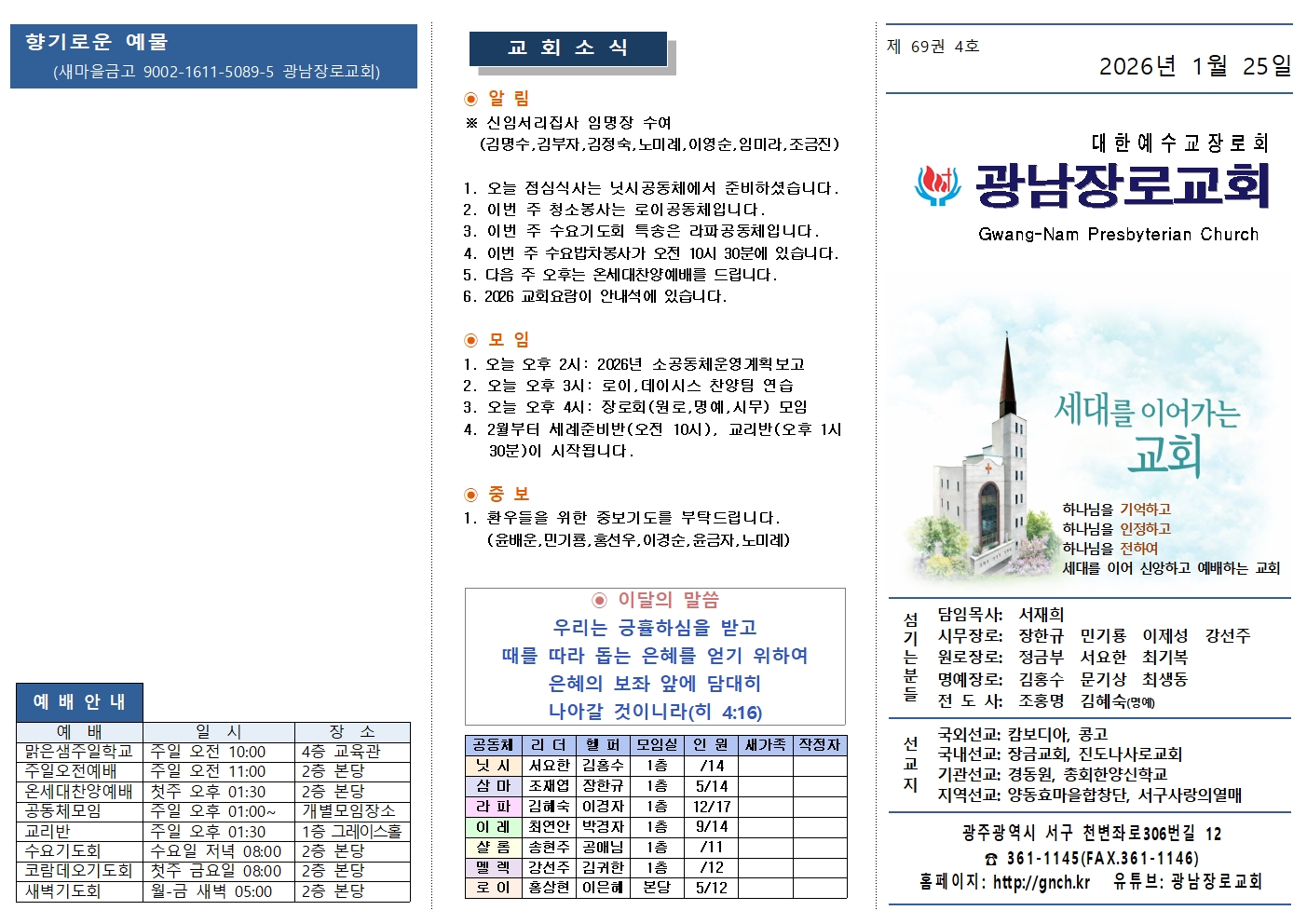Click the ※ mark before 신임서리집사 임명장 수여

click(x=471, y=123)
